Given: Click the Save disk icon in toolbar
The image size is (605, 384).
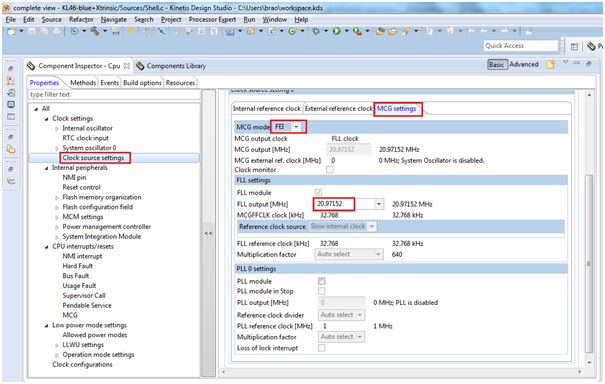Looking at the screenshot, I should point(32,31).
